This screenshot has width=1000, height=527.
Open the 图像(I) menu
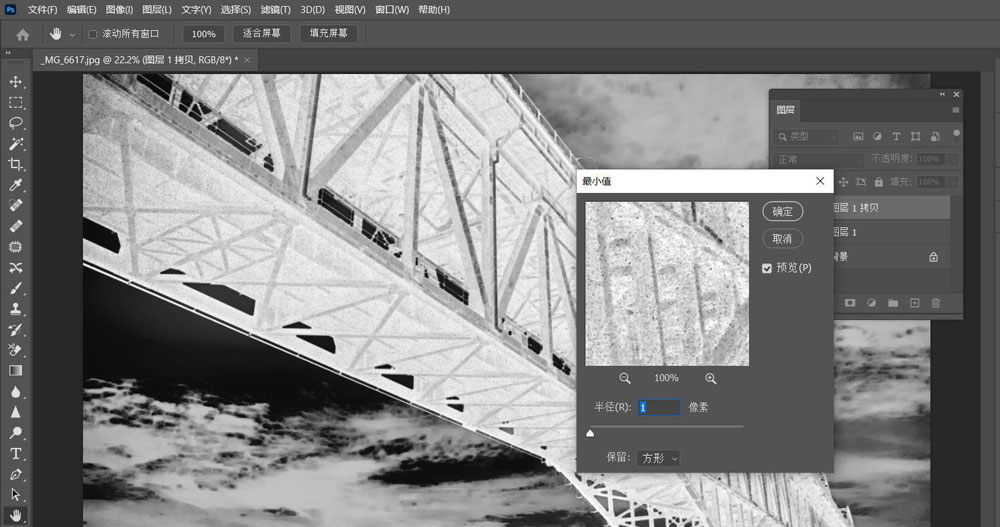(x=119, y=9)
